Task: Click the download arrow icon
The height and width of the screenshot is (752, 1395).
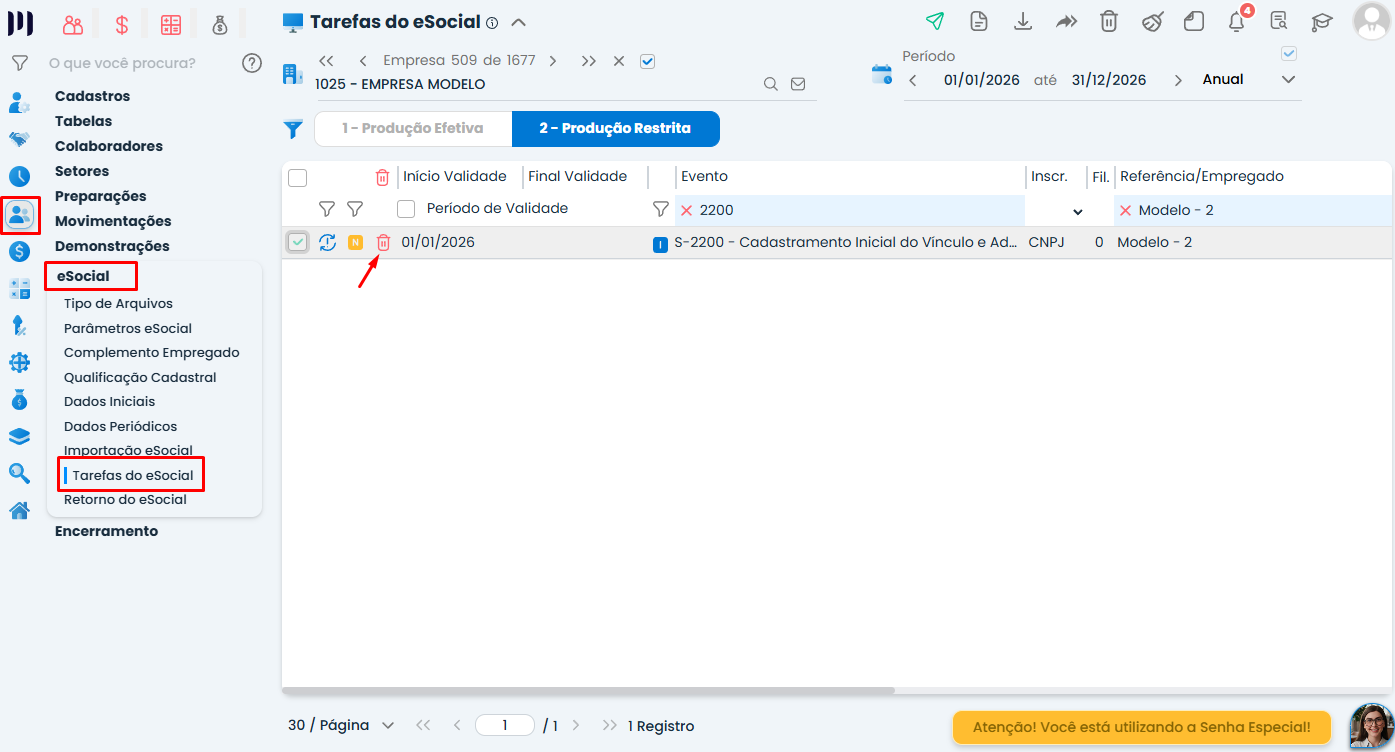Action: point(1022,21)
